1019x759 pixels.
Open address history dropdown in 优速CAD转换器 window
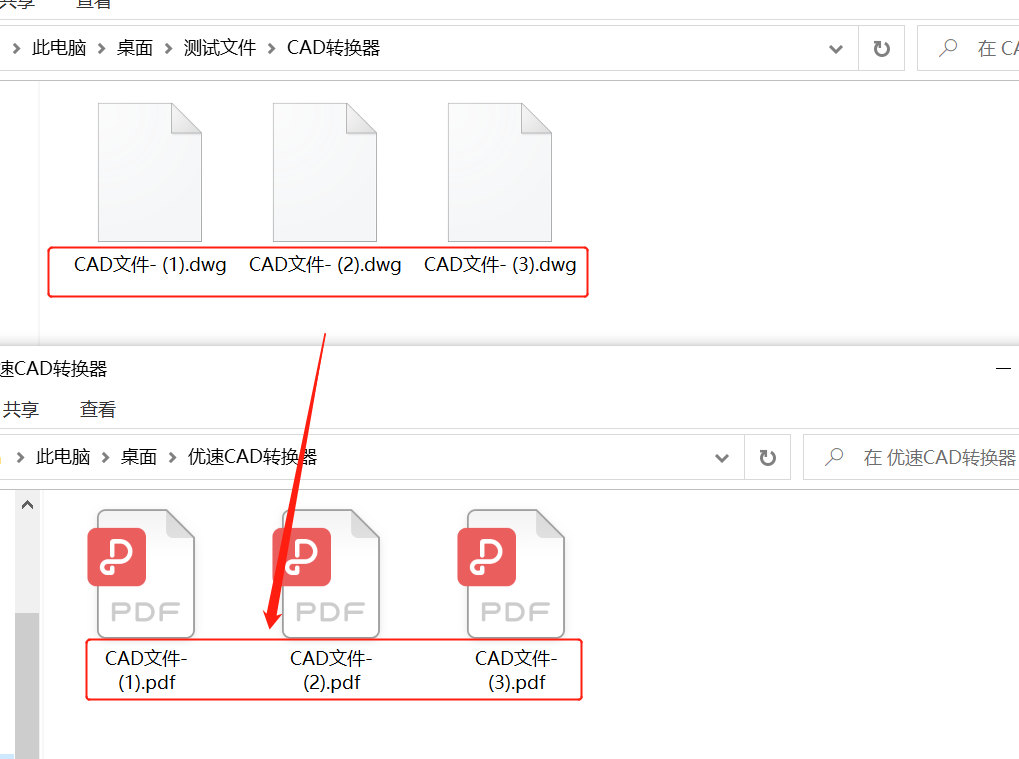(x=721, y=457)
